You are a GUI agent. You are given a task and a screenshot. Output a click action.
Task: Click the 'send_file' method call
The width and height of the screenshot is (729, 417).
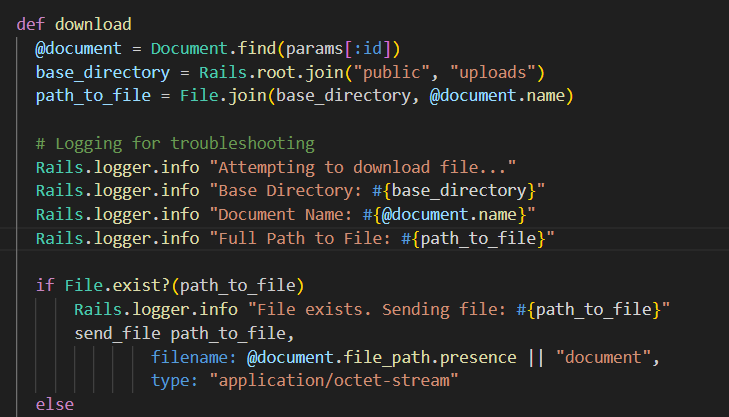117,334
